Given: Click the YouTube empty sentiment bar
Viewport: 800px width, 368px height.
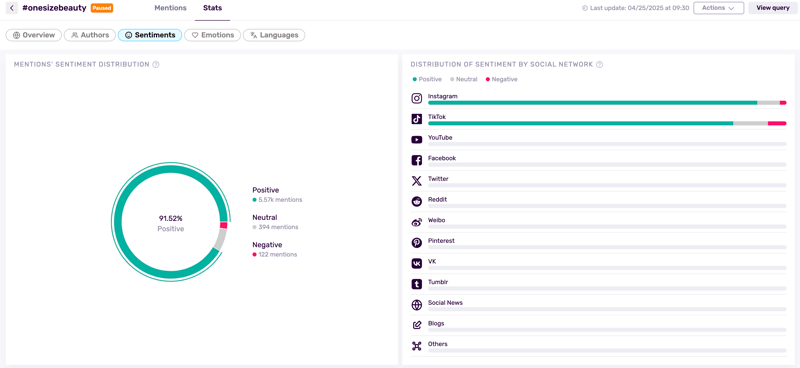Looking at the screenshot, I should click(607, 144).
